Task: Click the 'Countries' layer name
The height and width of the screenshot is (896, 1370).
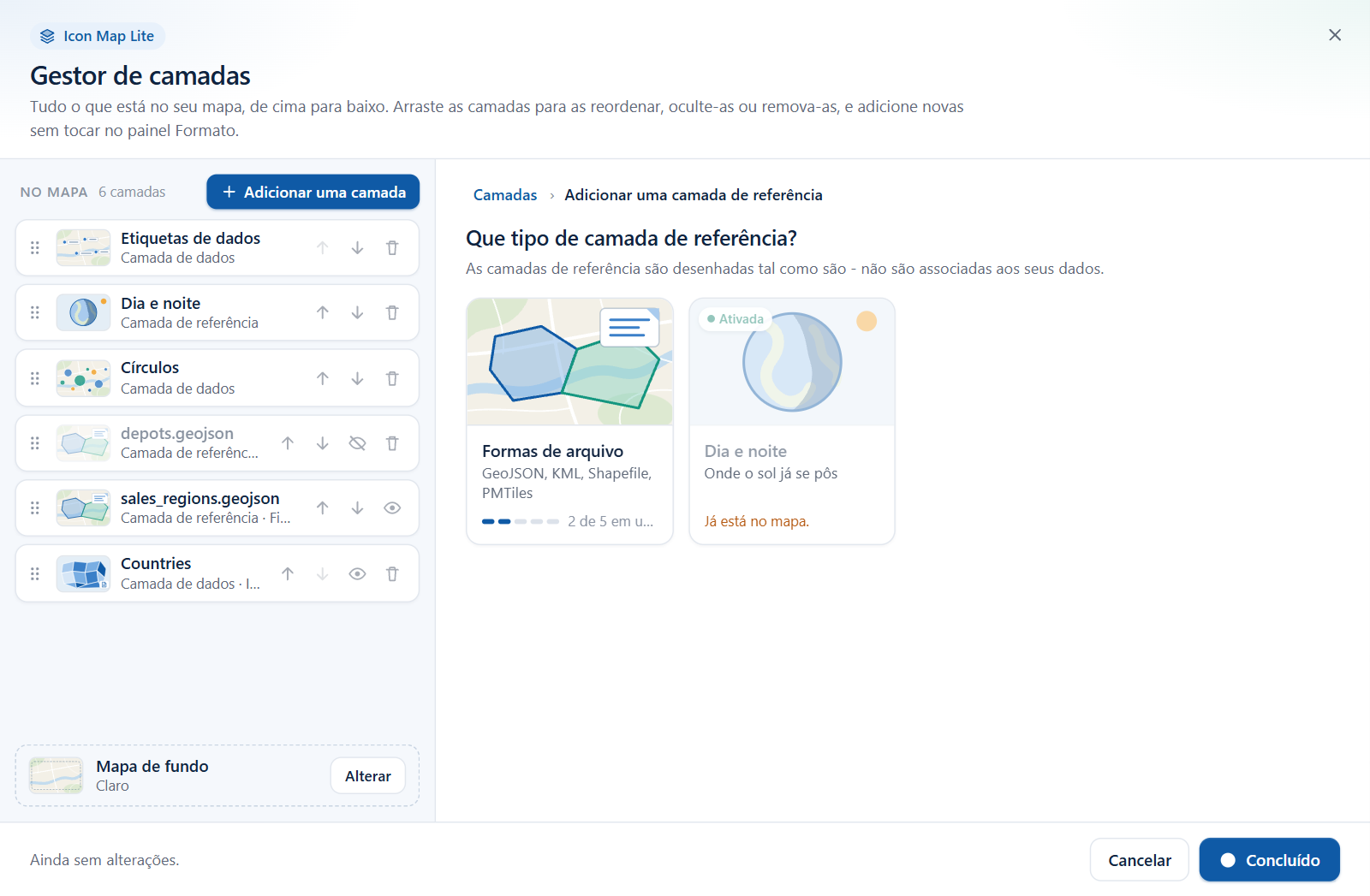Action: (156, 564)
